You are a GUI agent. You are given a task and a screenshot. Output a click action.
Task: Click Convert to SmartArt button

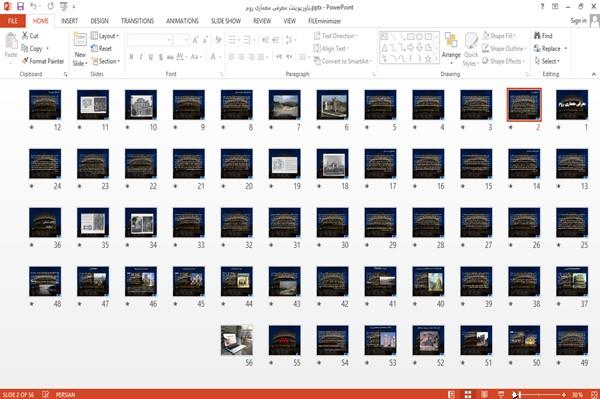click(343, 61)
